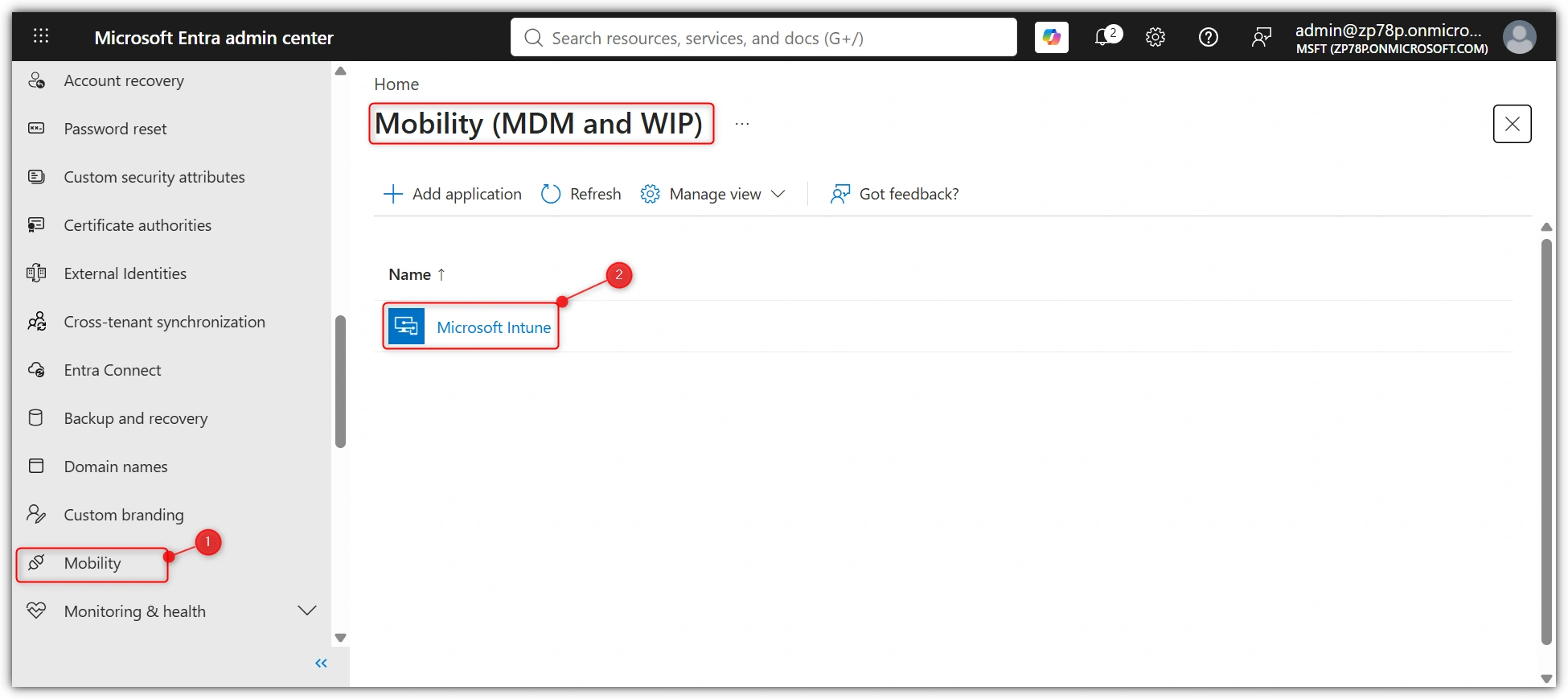Image resolution: width=1568 pixels, height=699 pixels.
Task: Sort by the Name column header
Action: point(417,274)
